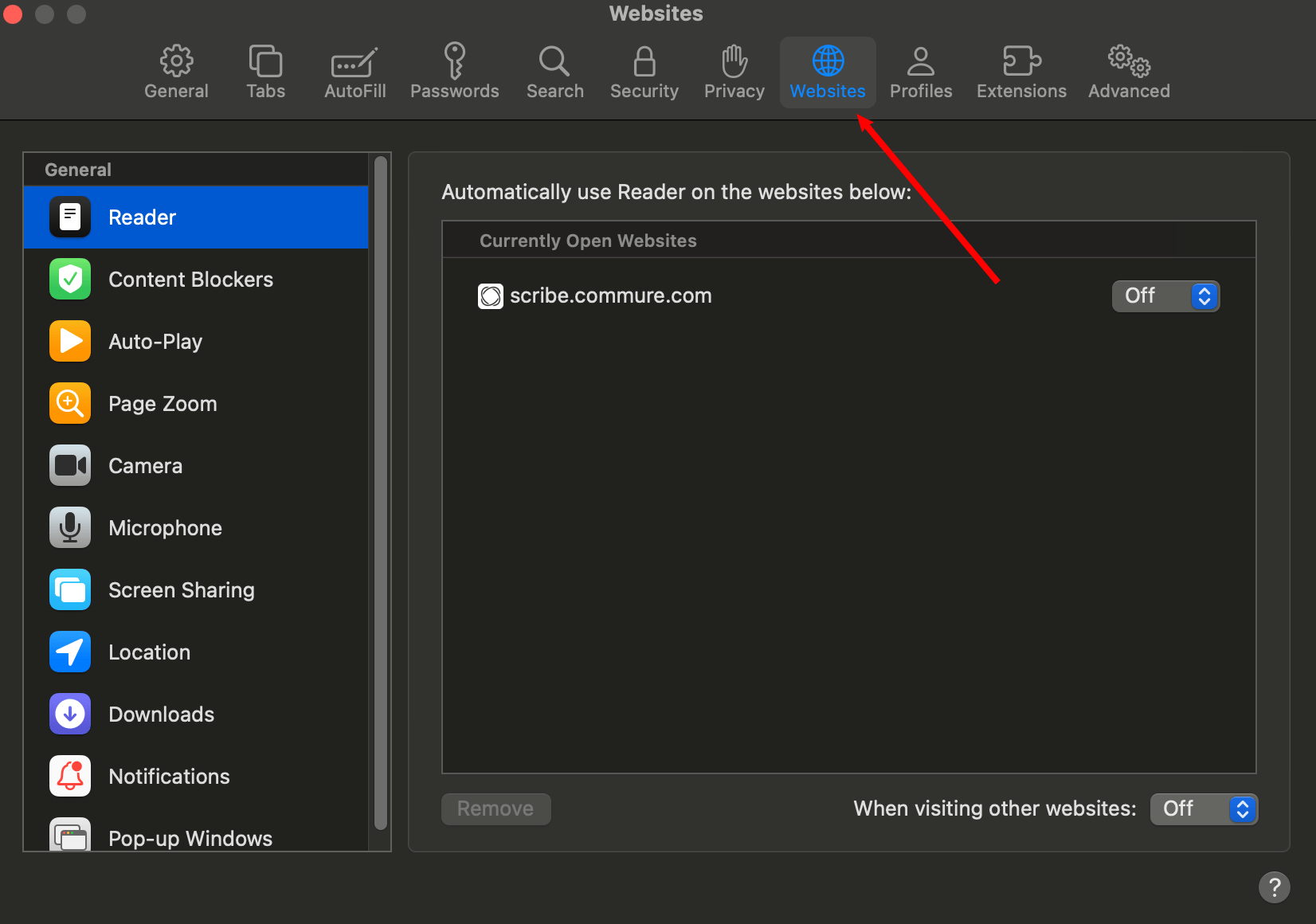Open the Passwords key icon
This screenshot has height=924, width=1316.
(x=454, y=61)
